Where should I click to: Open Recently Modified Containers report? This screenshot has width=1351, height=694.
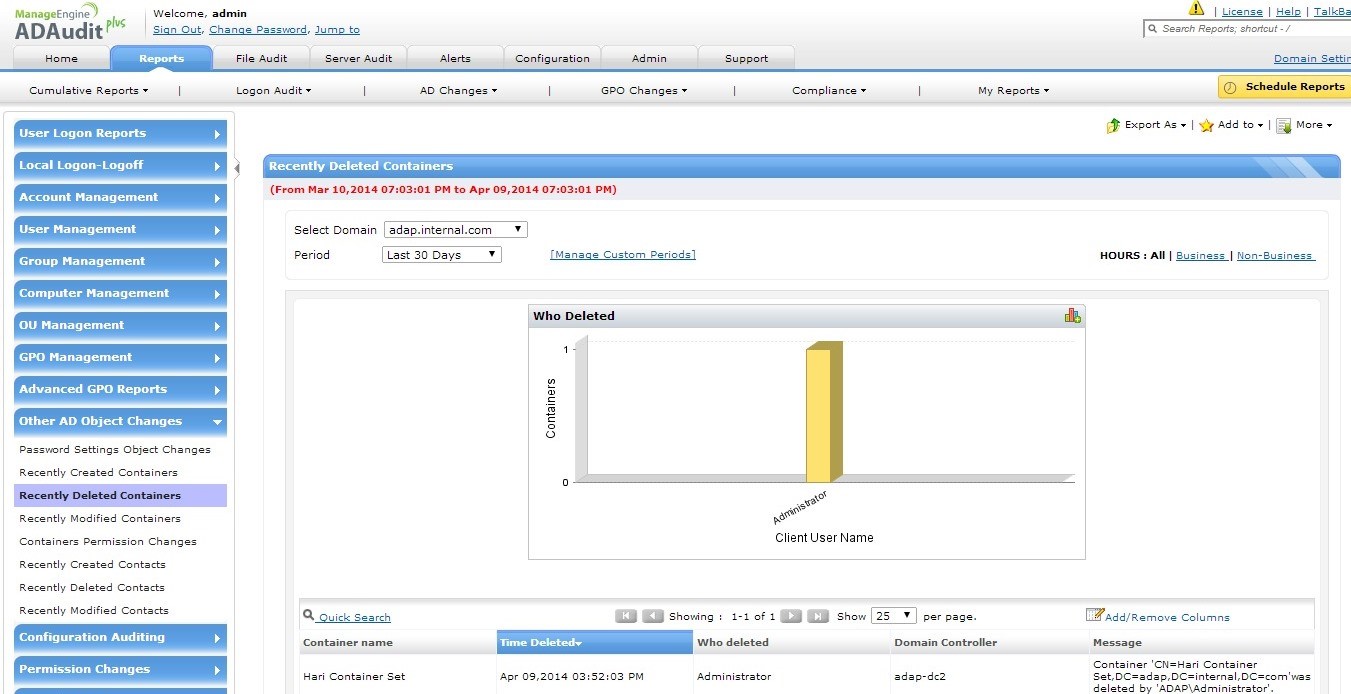pos(100,519)
